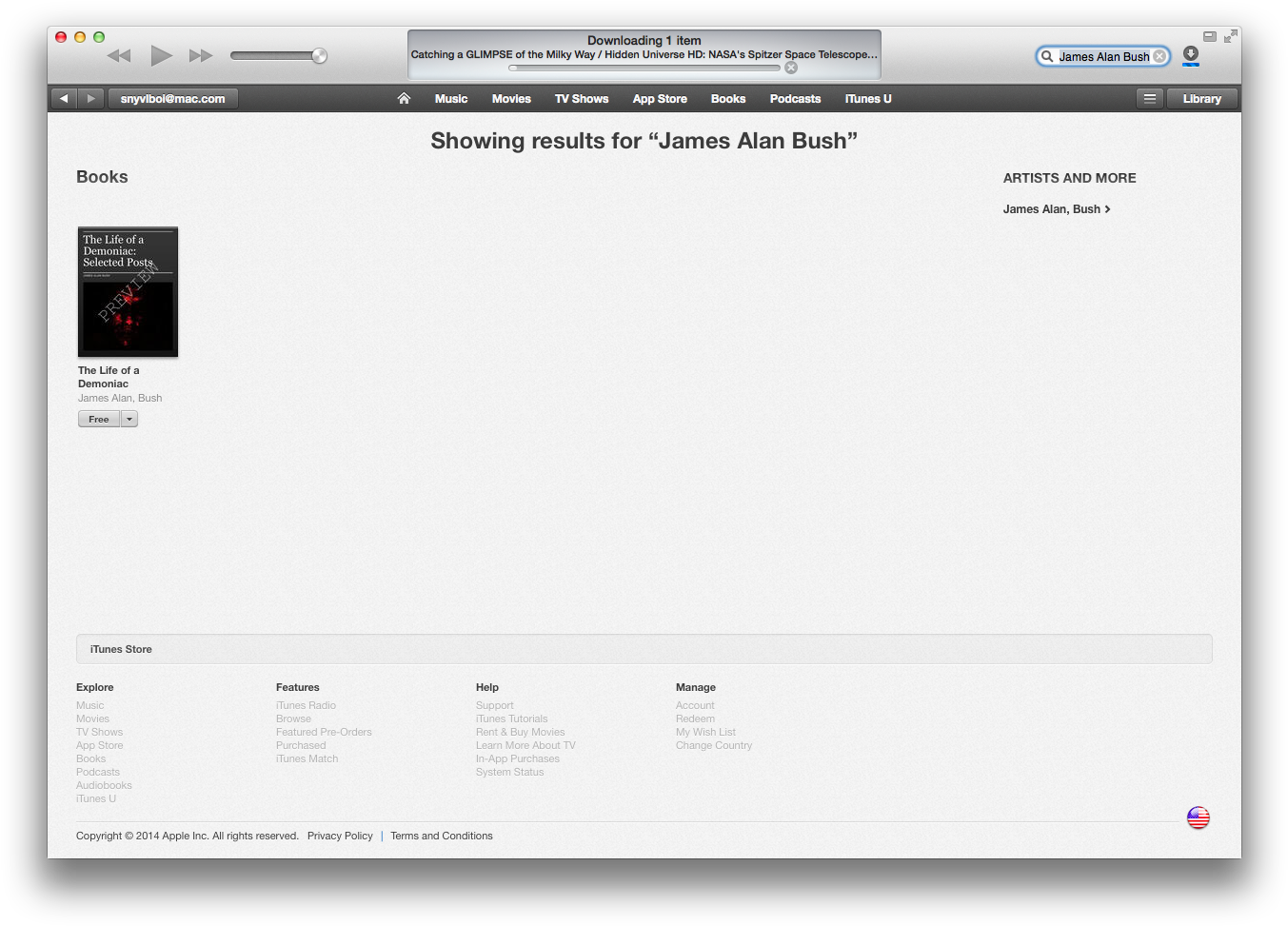1288x926 pixels.
Task: Click the yellow minimize window button
Action: point(80,37)
